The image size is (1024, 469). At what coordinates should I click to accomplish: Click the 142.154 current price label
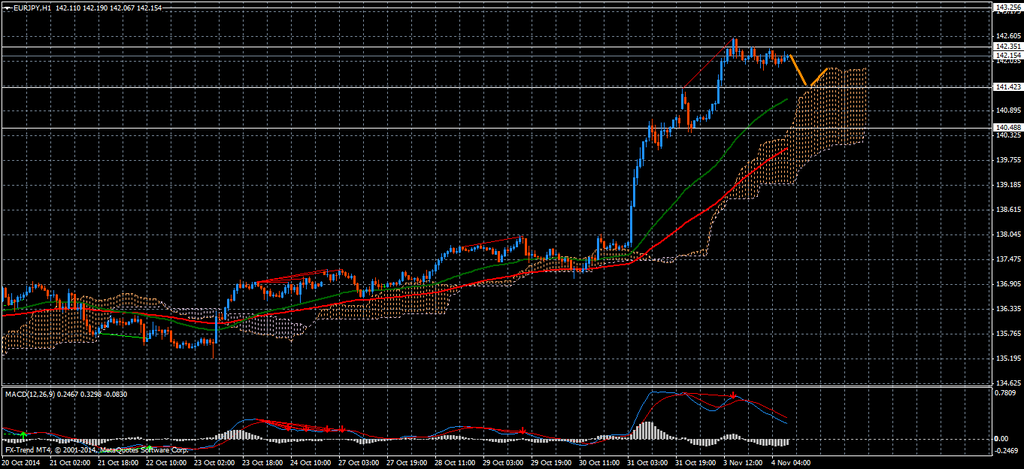pyautogui.click(x=1006, y=55)
